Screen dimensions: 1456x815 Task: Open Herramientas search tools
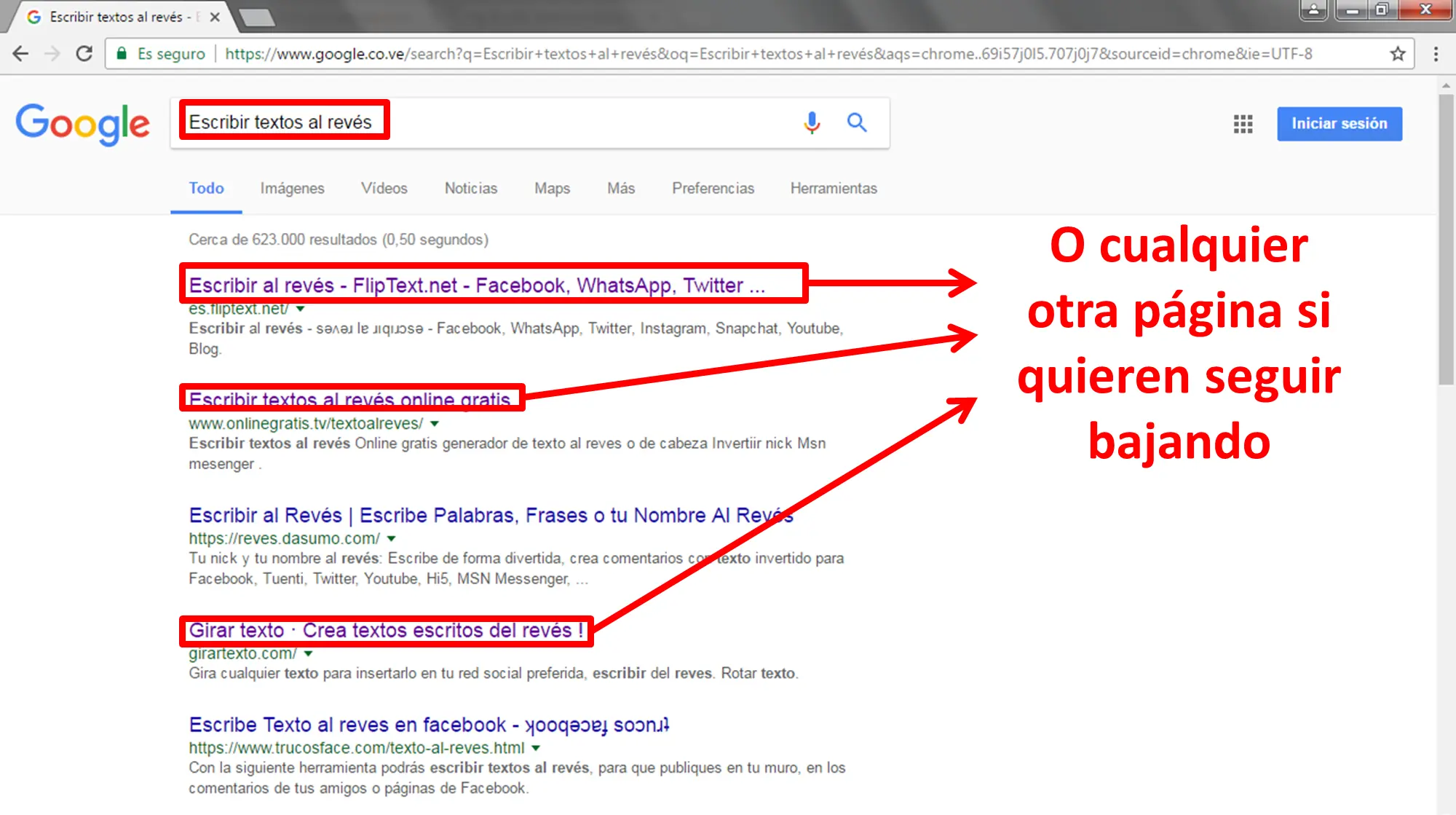[834, 188]
